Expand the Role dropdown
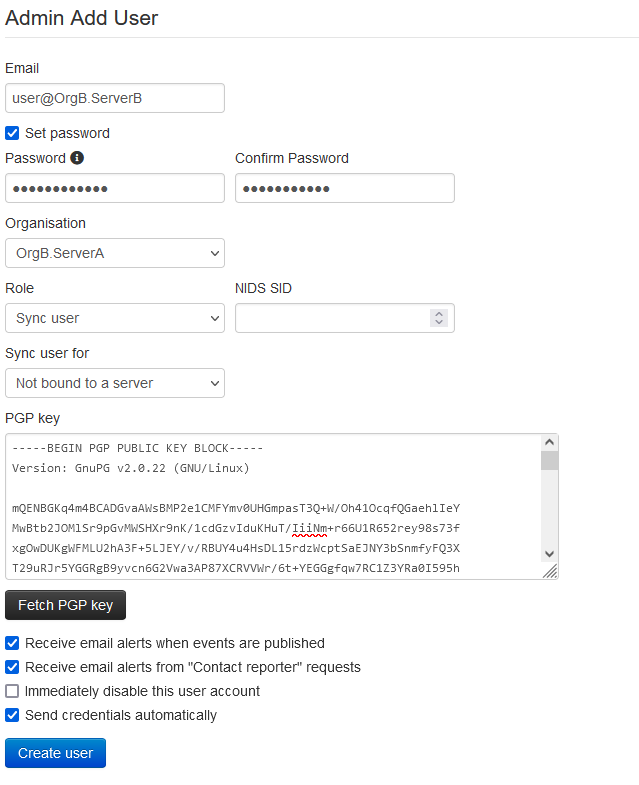The height and width of the screenshot is (785, 639). 115,318
